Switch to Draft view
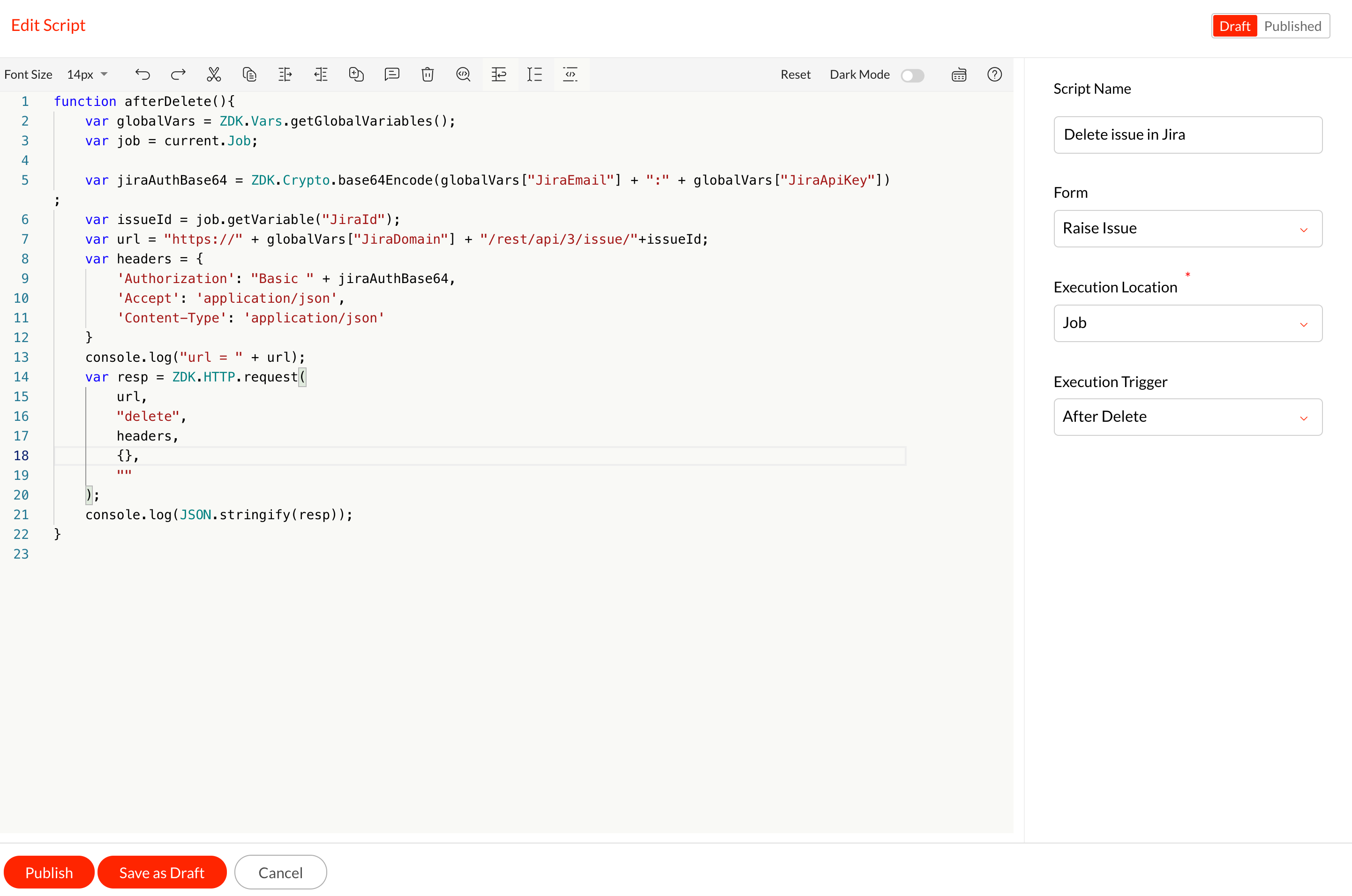The width and height of the screenshot is (1352, 896). [x=1235, y=26]
